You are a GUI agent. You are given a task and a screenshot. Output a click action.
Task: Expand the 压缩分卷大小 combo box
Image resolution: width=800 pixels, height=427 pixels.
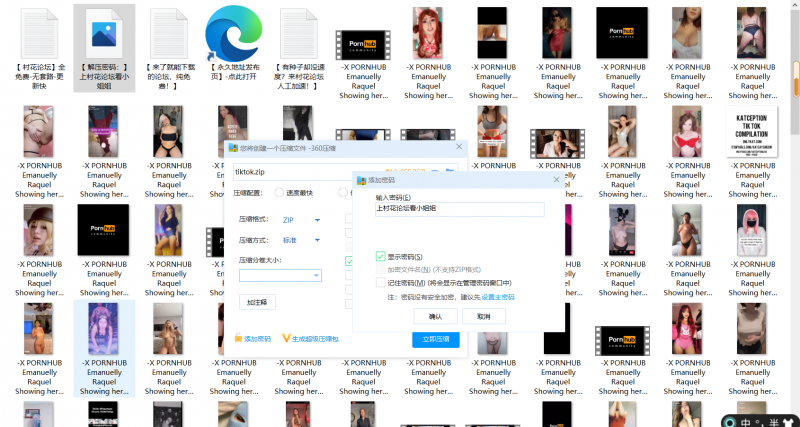tap(316, 275)
